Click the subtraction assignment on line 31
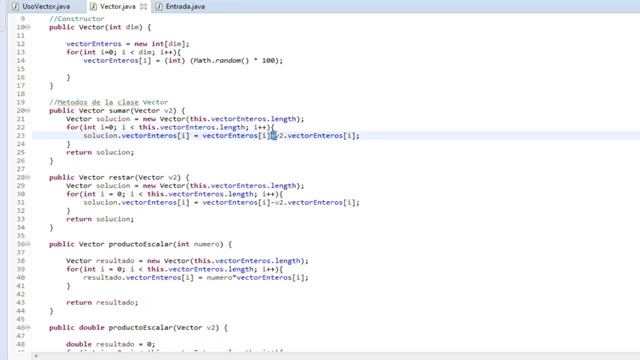Image resolution: width=640 pixels, height=360 pixels. 222,202
